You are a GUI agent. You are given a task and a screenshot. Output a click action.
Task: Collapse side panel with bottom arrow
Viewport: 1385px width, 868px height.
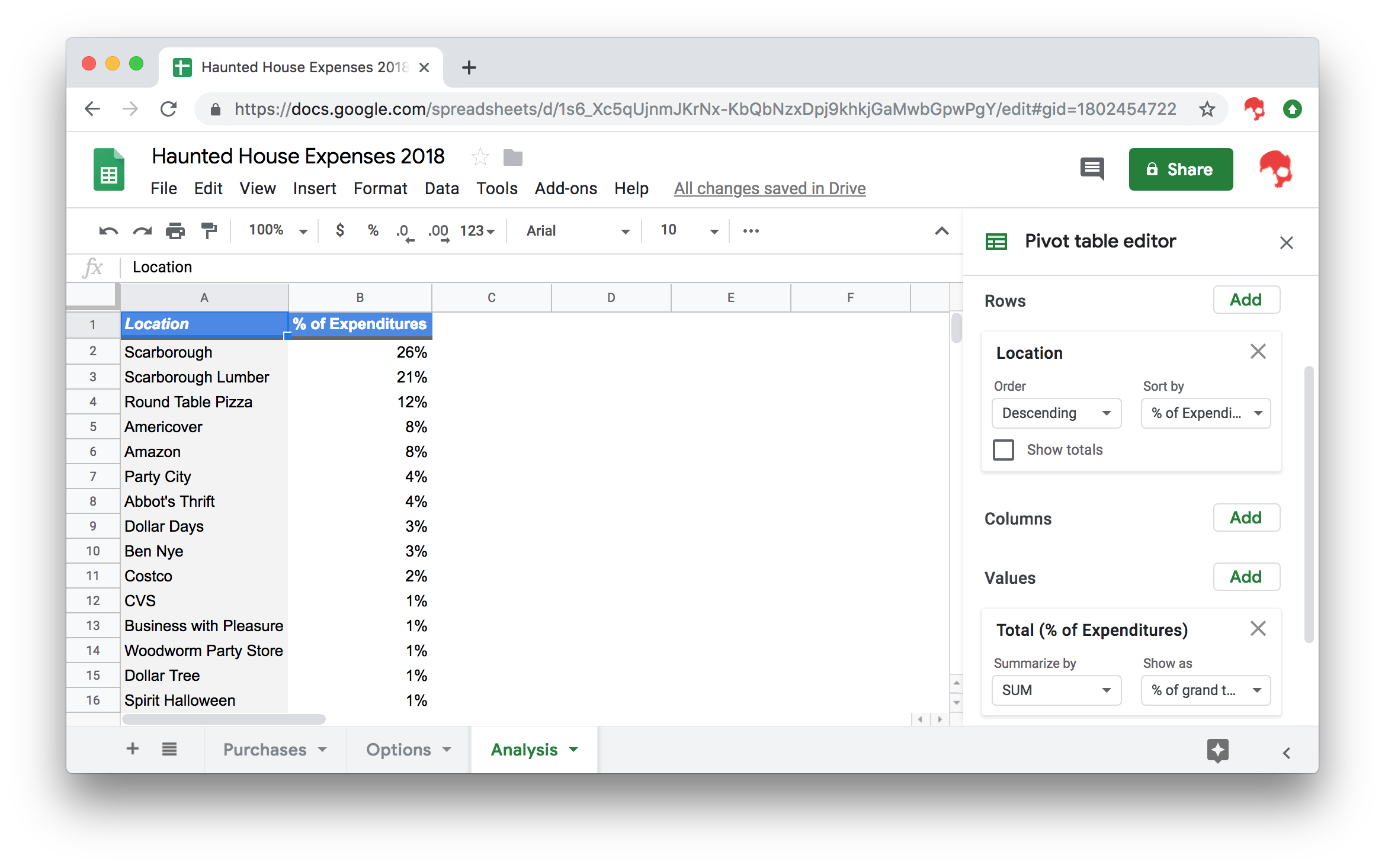(x=1287, y=753)
